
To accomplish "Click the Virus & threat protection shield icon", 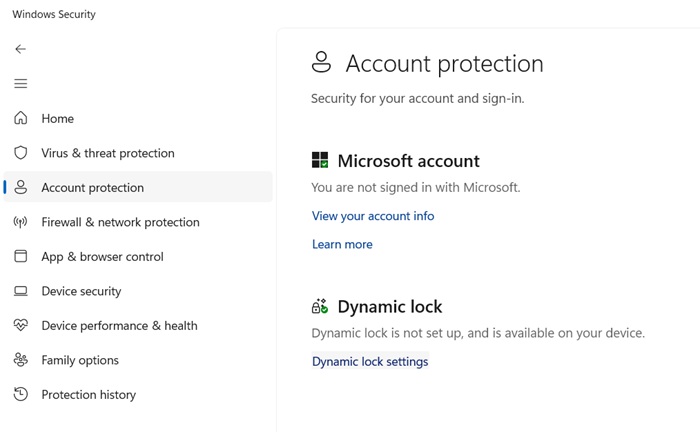I will pyautogui.click(x=21, y=153).
